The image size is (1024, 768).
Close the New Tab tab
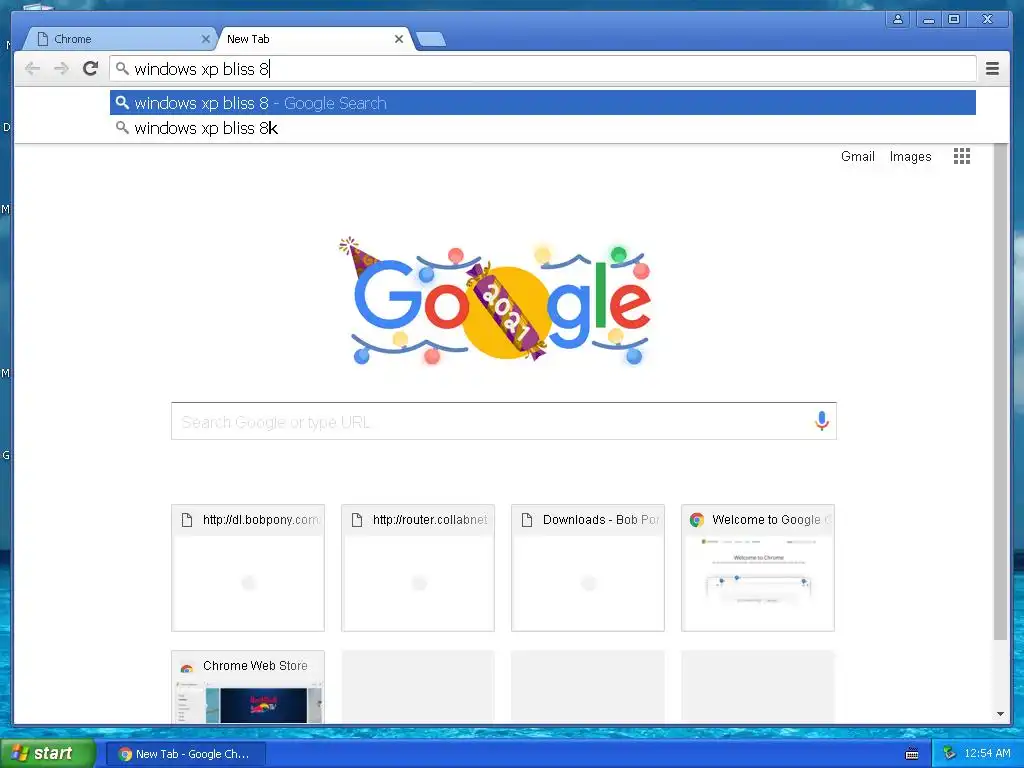398,39
